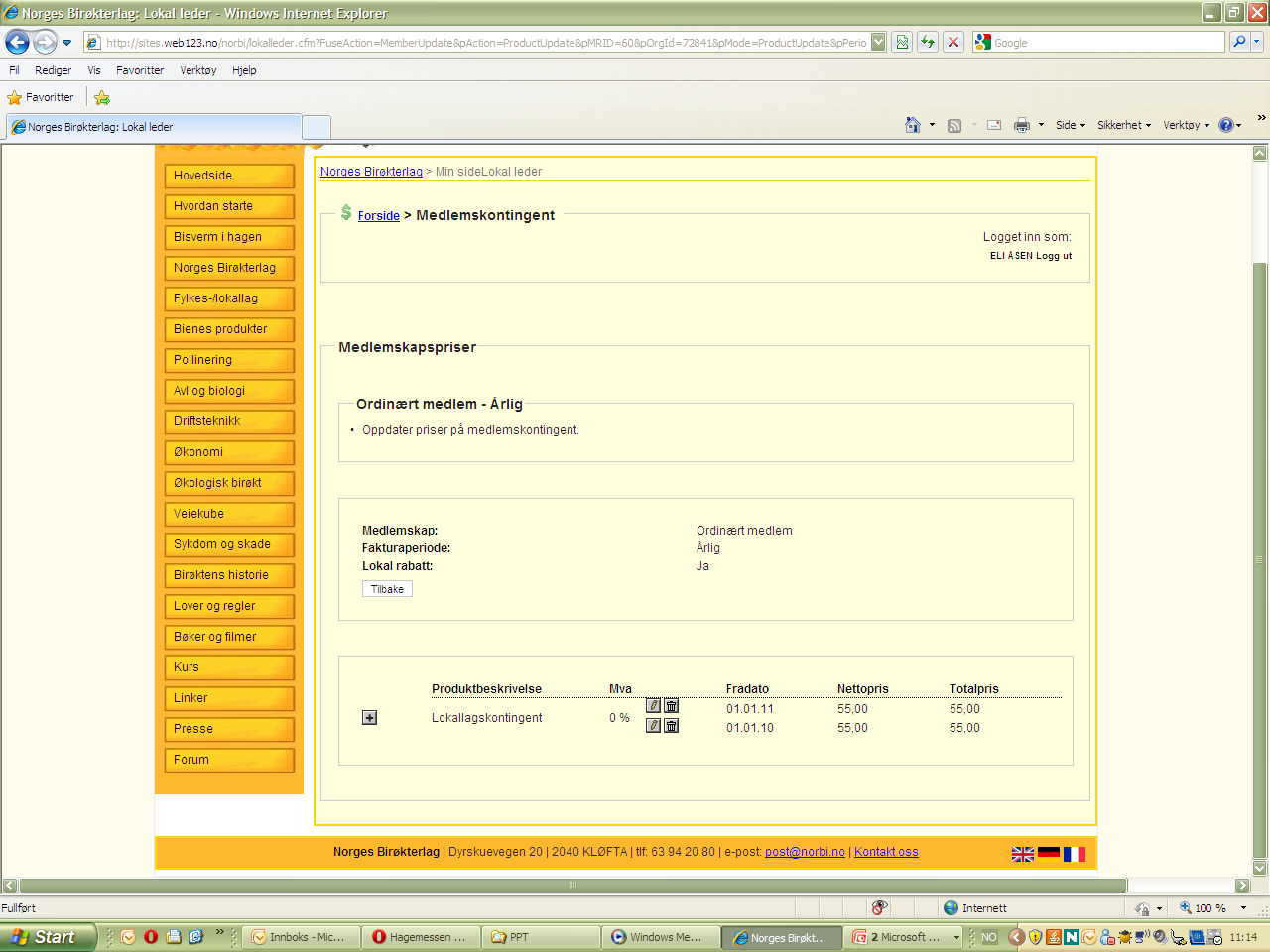
Task: Click the browser Back arrow button
Action: point(17,42)
